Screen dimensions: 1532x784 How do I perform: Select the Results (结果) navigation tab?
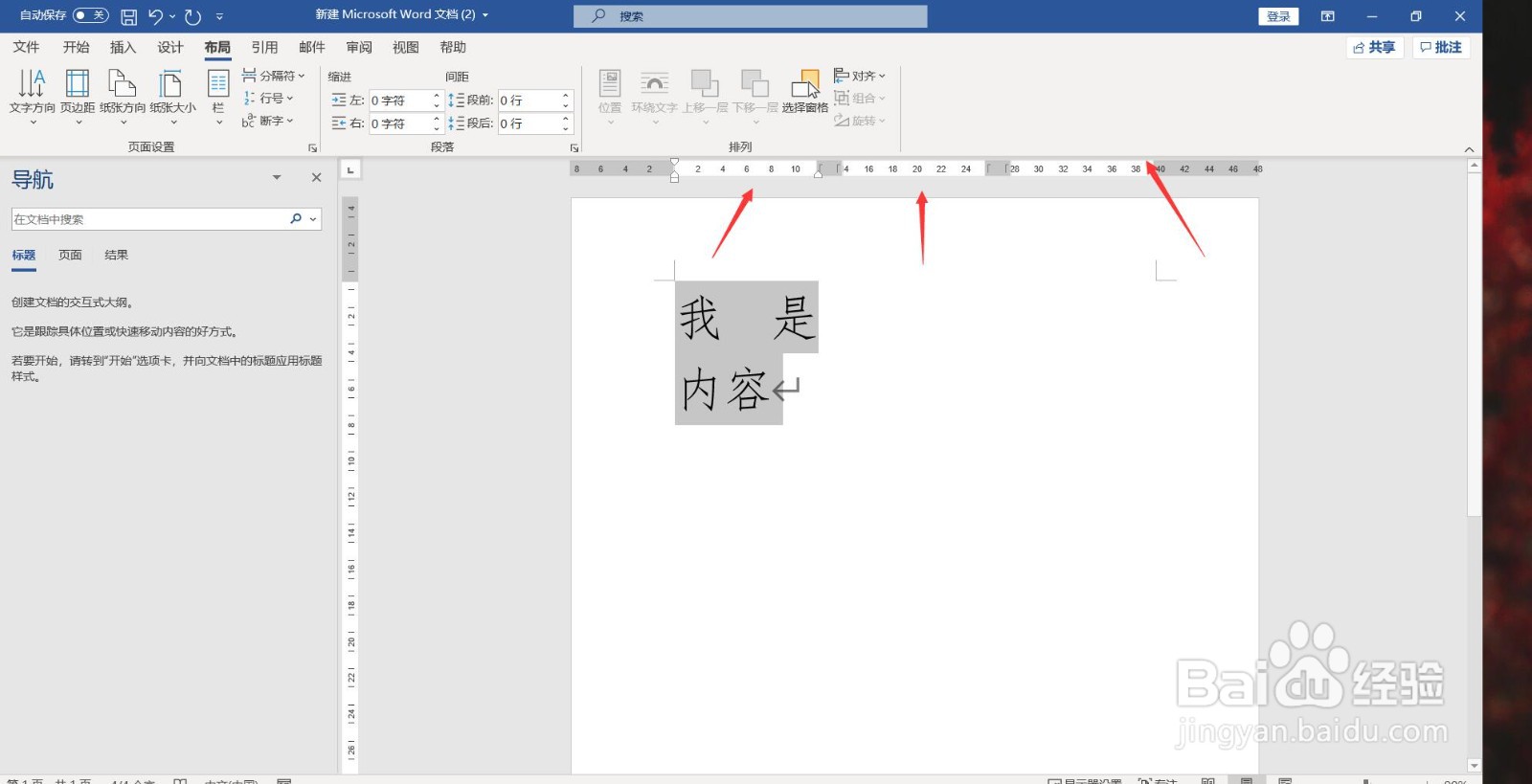point(116,255)
